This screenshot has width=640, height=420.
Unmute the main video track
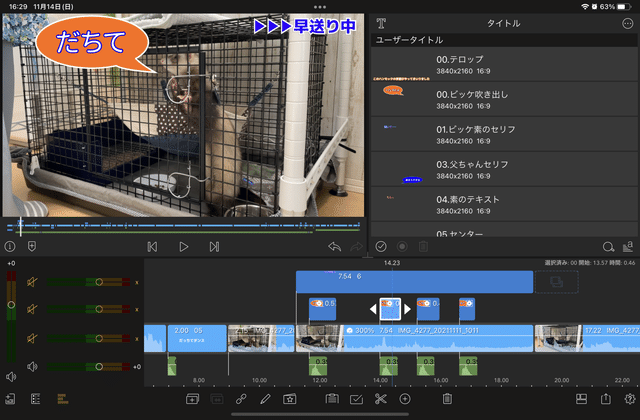(x=32, y=338)
